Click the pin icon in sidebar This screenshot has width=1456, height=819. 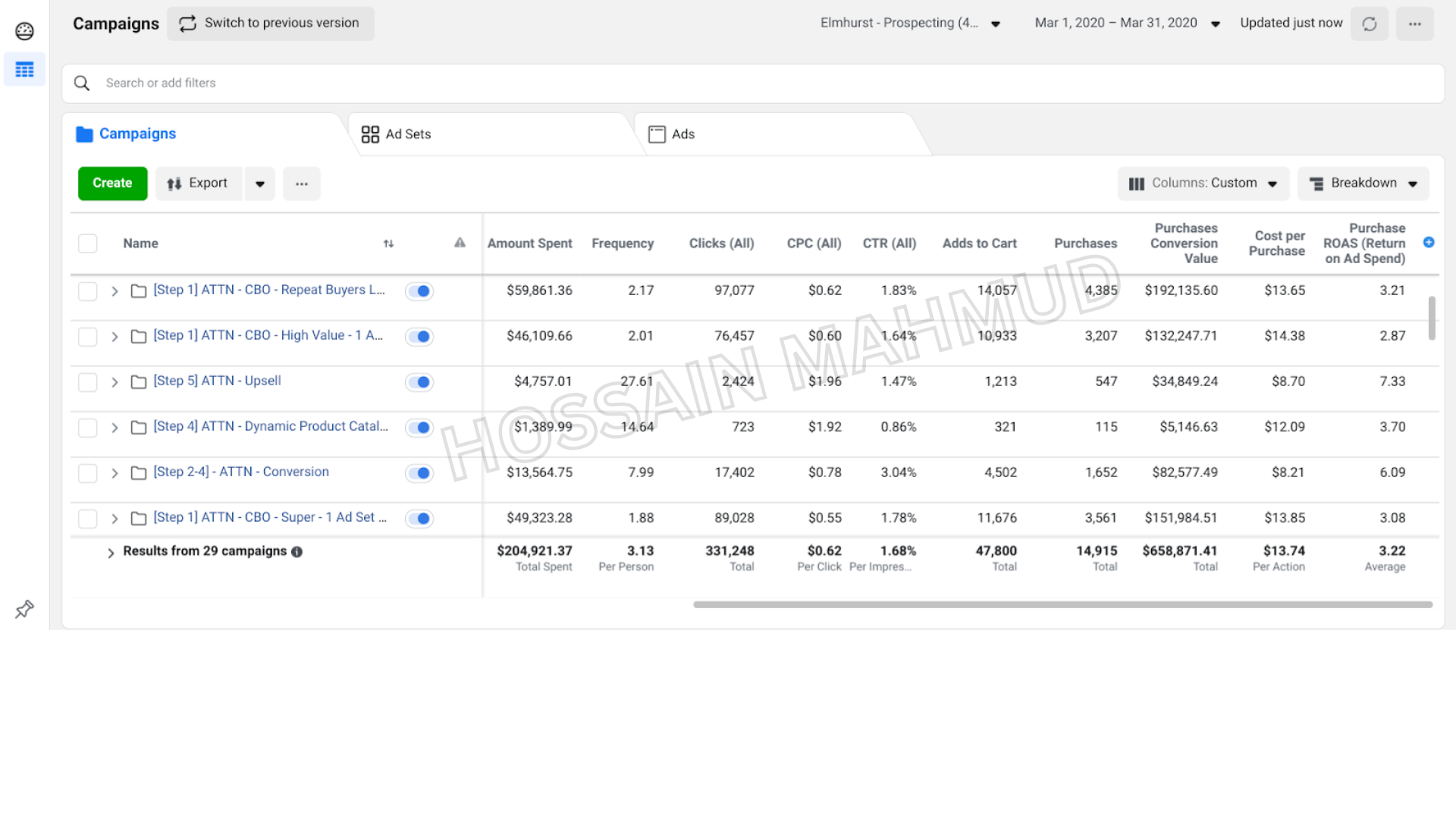coord(24,609)
